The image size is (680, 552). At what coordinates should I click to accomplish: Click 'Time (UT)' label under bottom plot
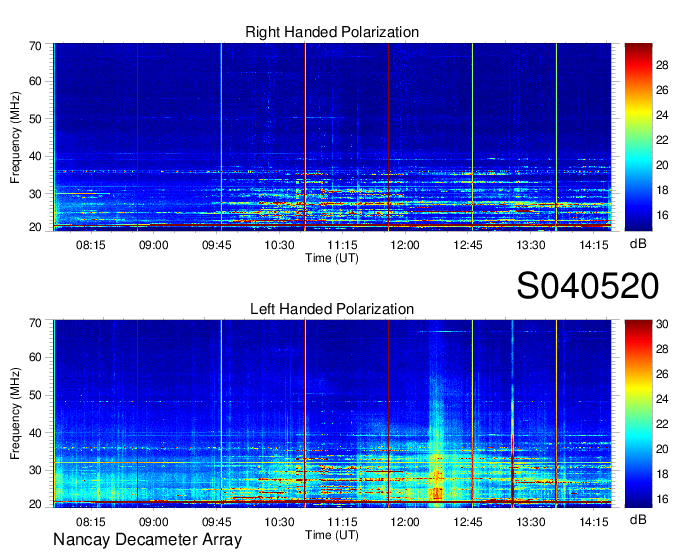click(x=332, y=535)
